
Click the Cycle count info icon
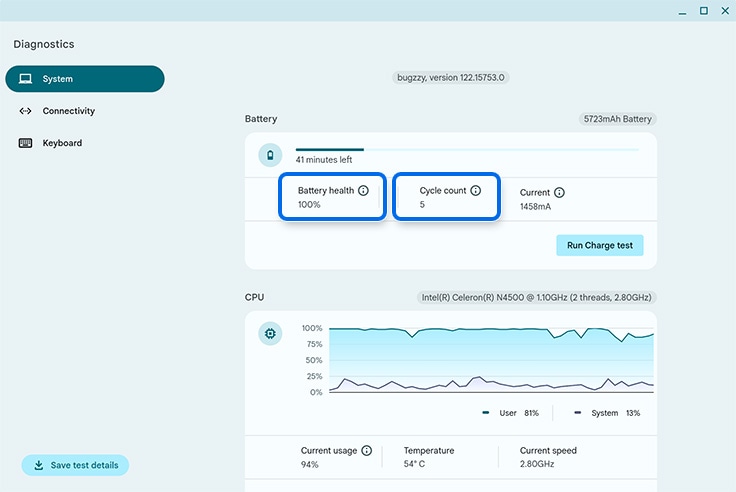(476, 190)
